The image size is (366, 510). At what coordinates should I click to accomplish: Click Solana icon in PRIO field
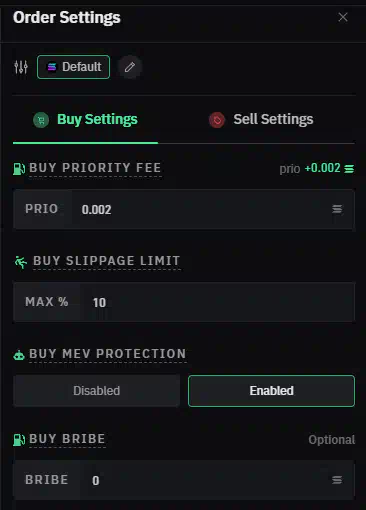pos(337,209)
